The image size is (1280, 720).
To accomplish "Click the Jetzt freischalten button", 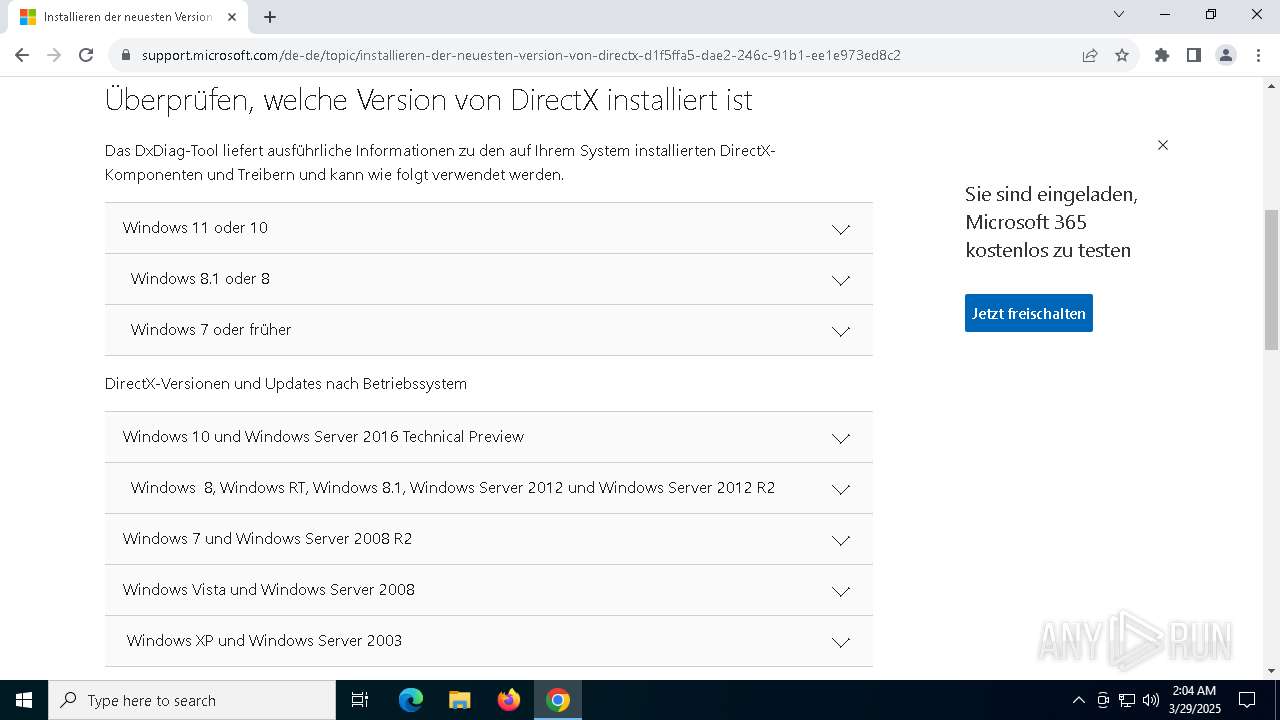I will [x=1028, y=313].
